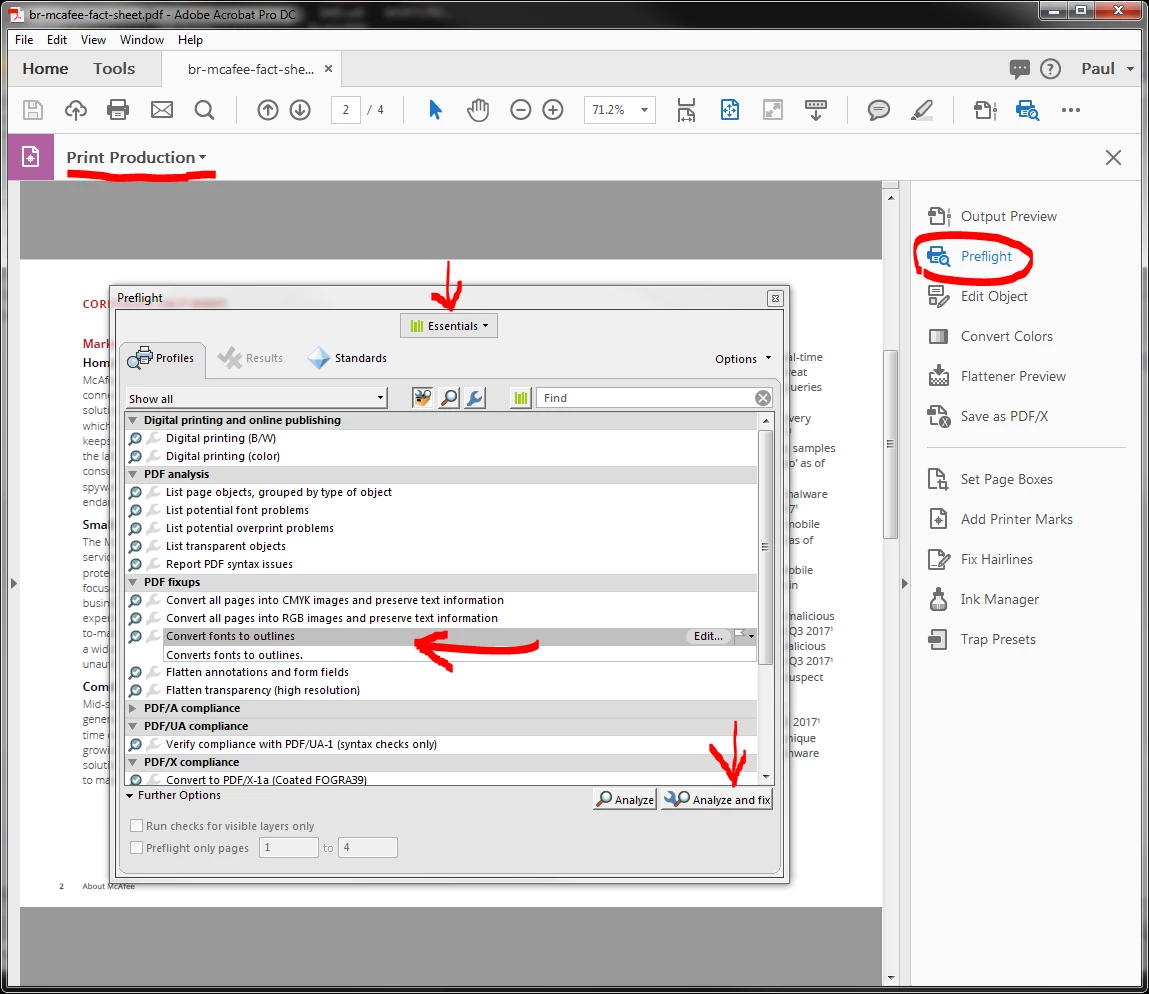Click the Print Production purple panel icon

[x=31, y=157]
